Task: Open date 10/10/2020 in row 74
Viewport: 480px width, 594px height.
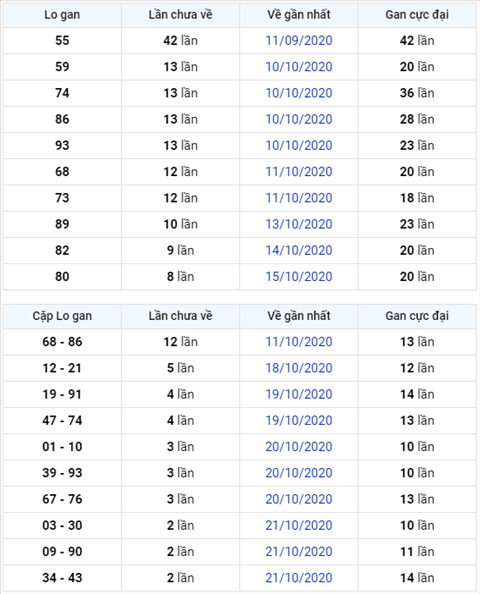Action: point(299,93)
